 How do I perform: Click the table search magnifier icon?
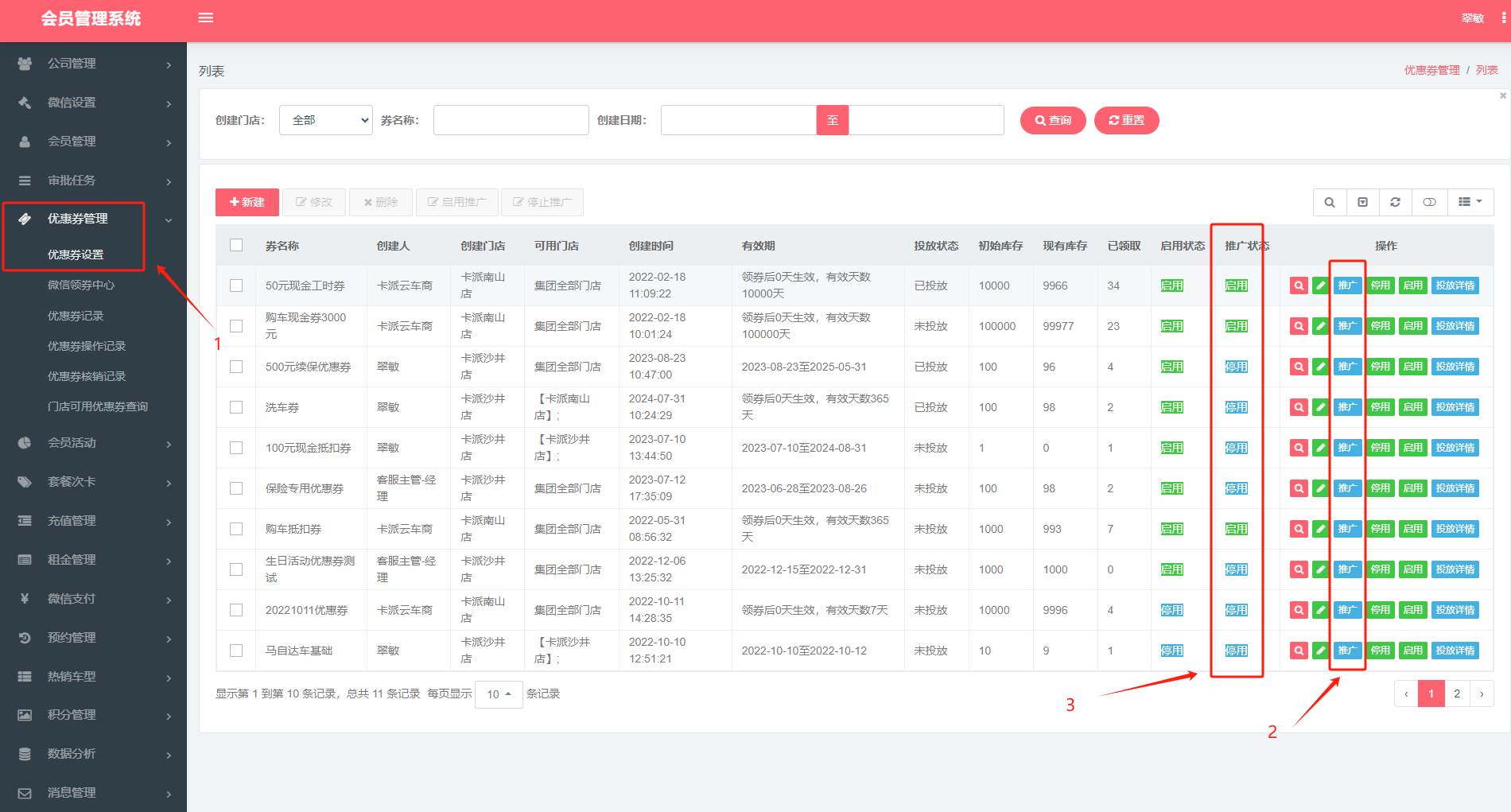coord(1329,202)
